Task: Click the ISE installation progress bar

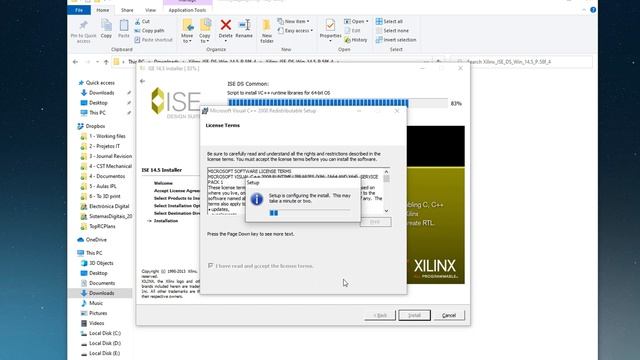Action: coord(338,103)
